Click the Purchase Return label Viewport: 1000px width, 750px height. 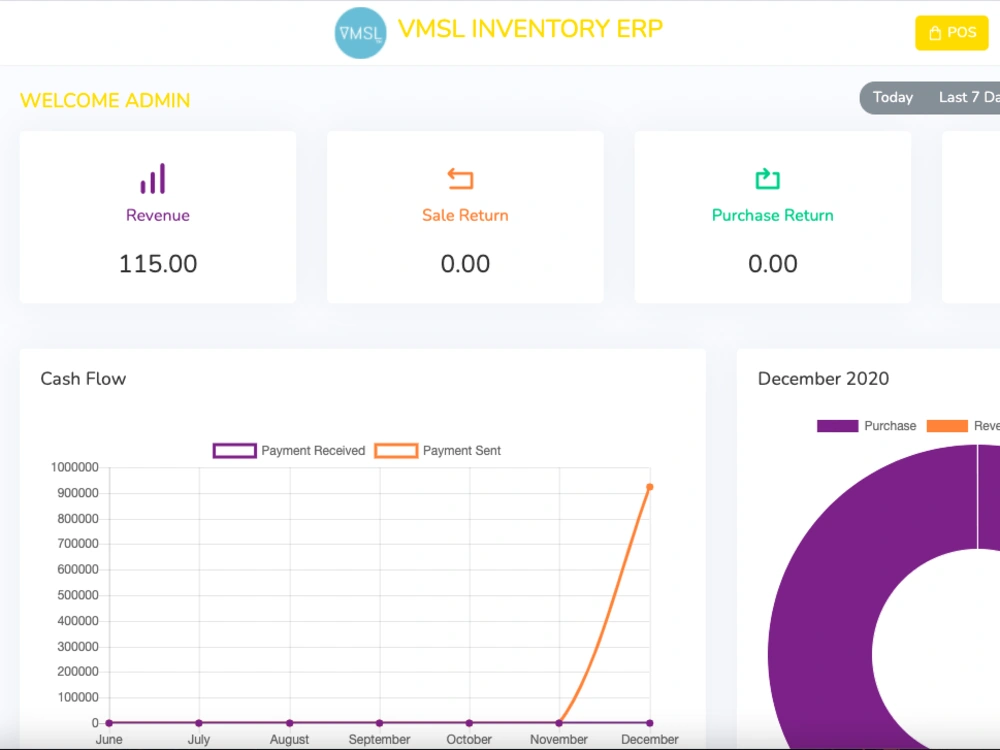tap(772, 216)
